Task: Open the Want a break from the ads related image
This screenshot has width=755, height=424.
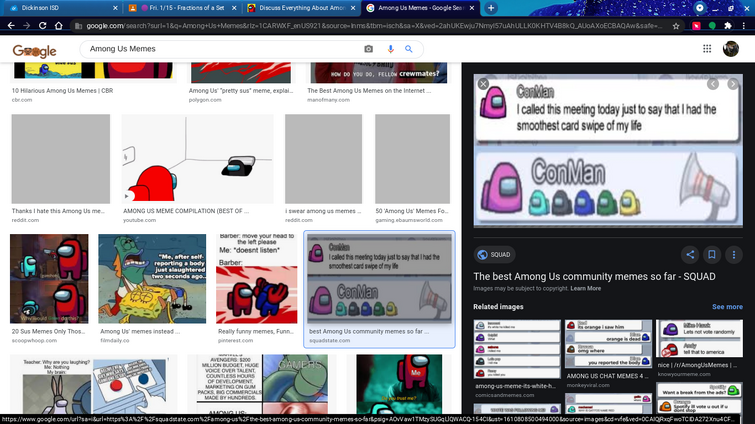Action: pos(699,398)
